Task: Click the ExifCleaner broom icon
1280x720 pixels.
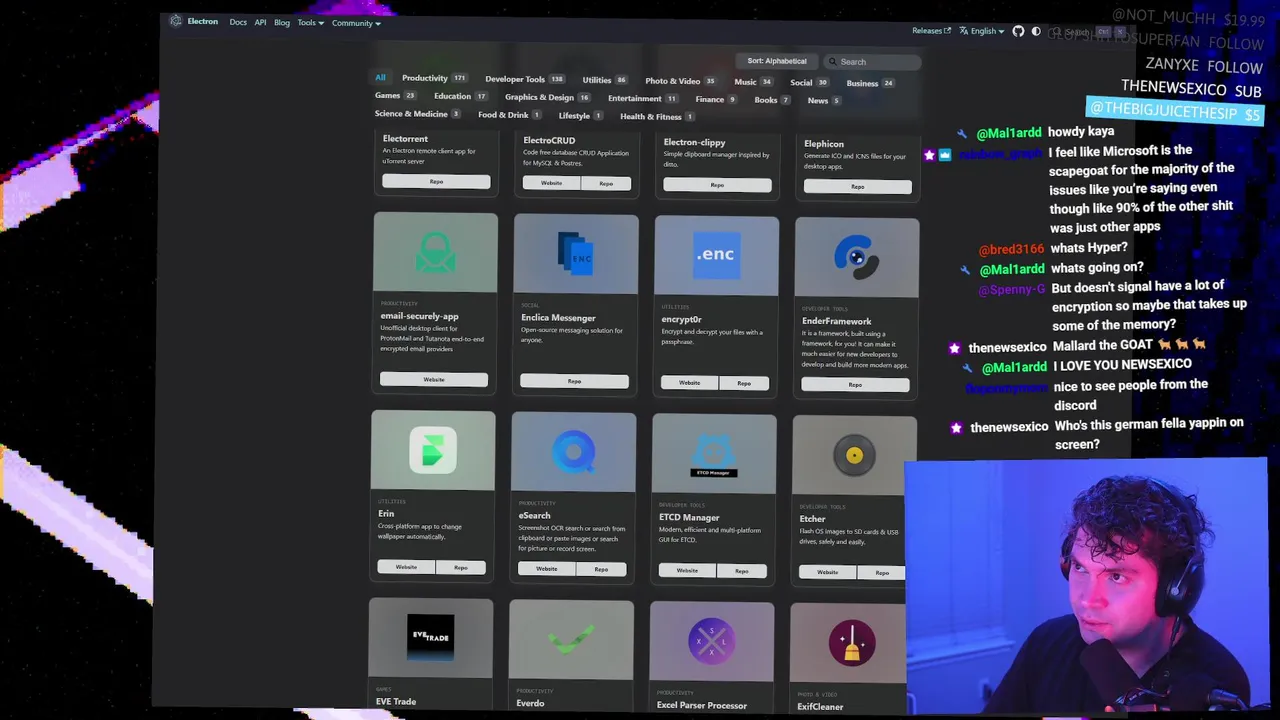Action: (x=852, y=643)
